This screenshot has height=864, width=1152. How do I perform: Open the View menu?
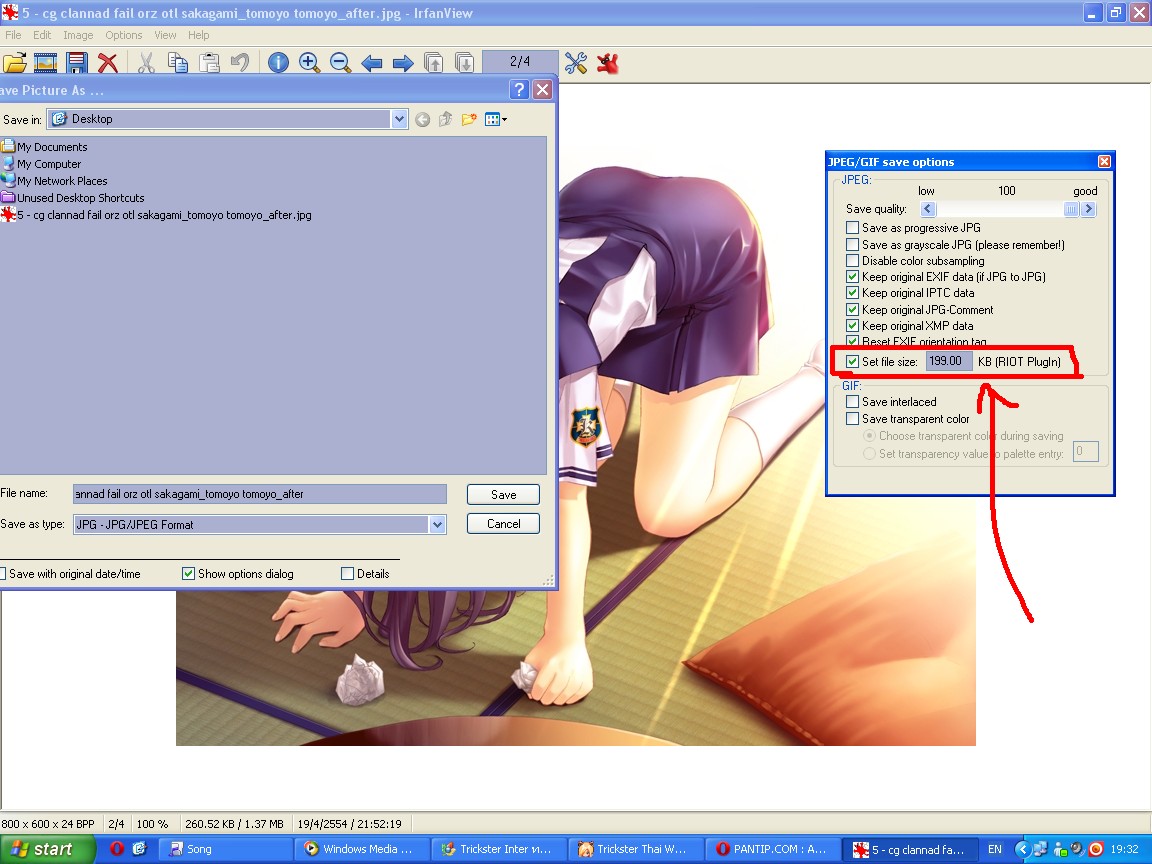pos(165,35)
